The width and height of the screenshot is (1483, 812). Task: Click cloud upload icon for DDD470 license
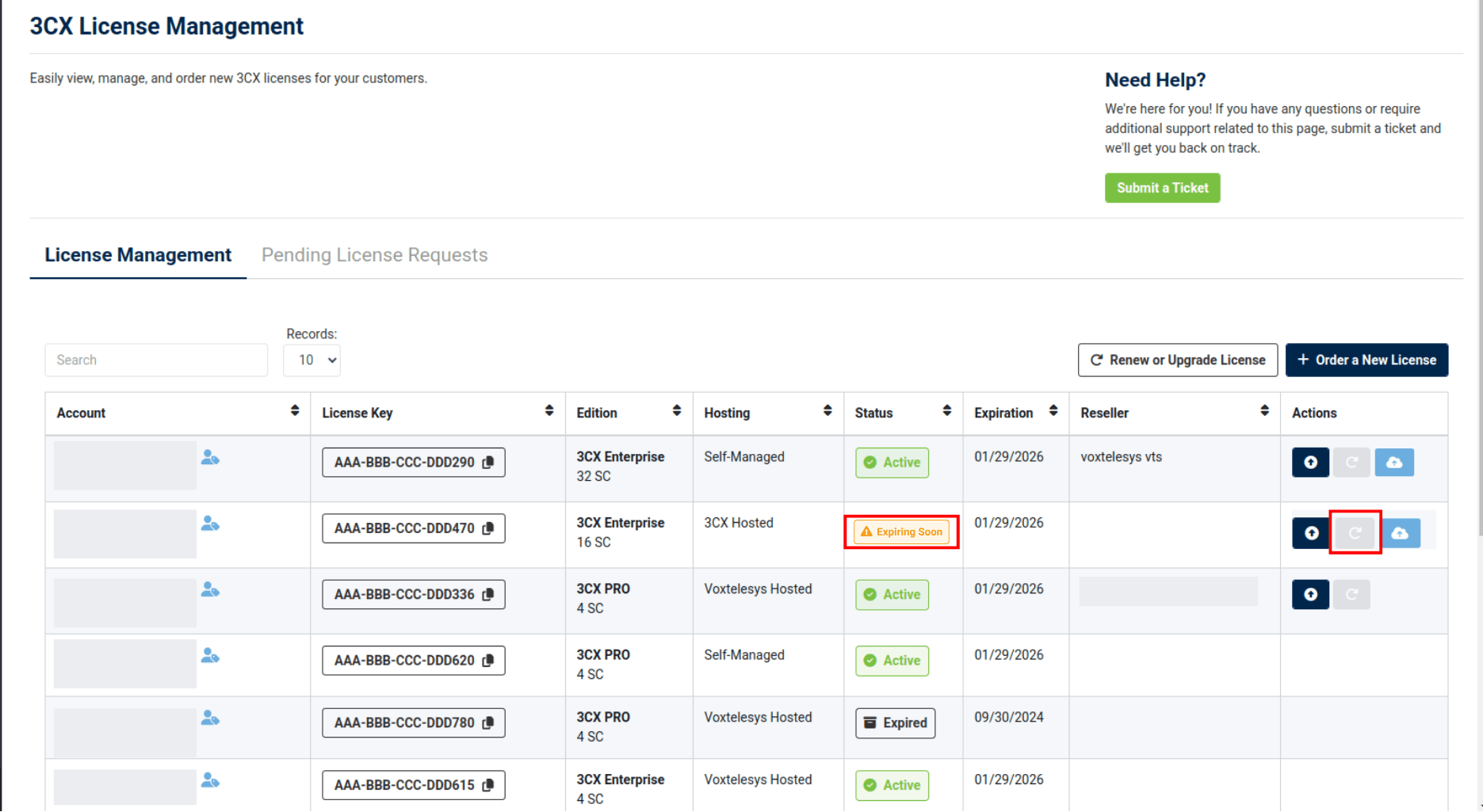1400,533
